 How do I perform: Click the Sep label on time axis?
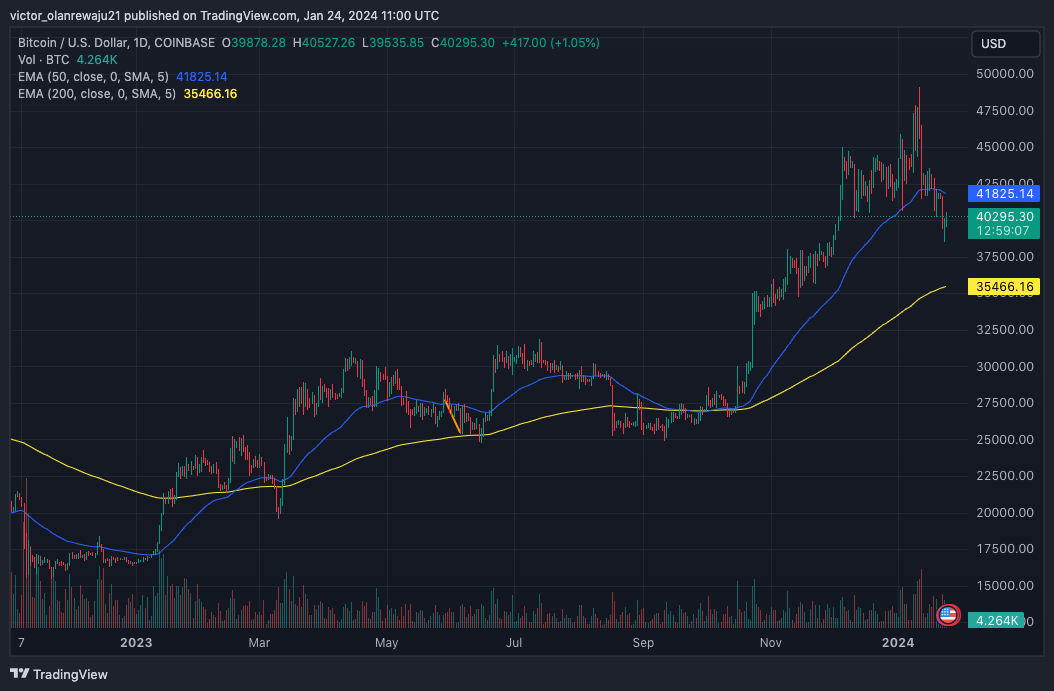click(x=643, y=643)
